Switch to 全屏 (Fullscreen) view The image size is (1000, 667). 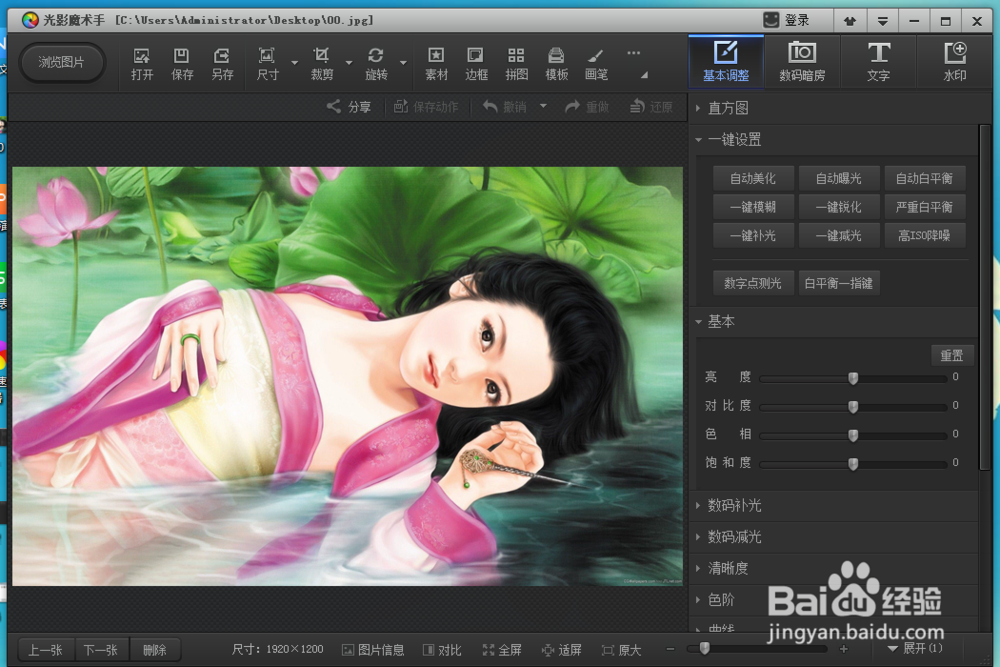502,650
